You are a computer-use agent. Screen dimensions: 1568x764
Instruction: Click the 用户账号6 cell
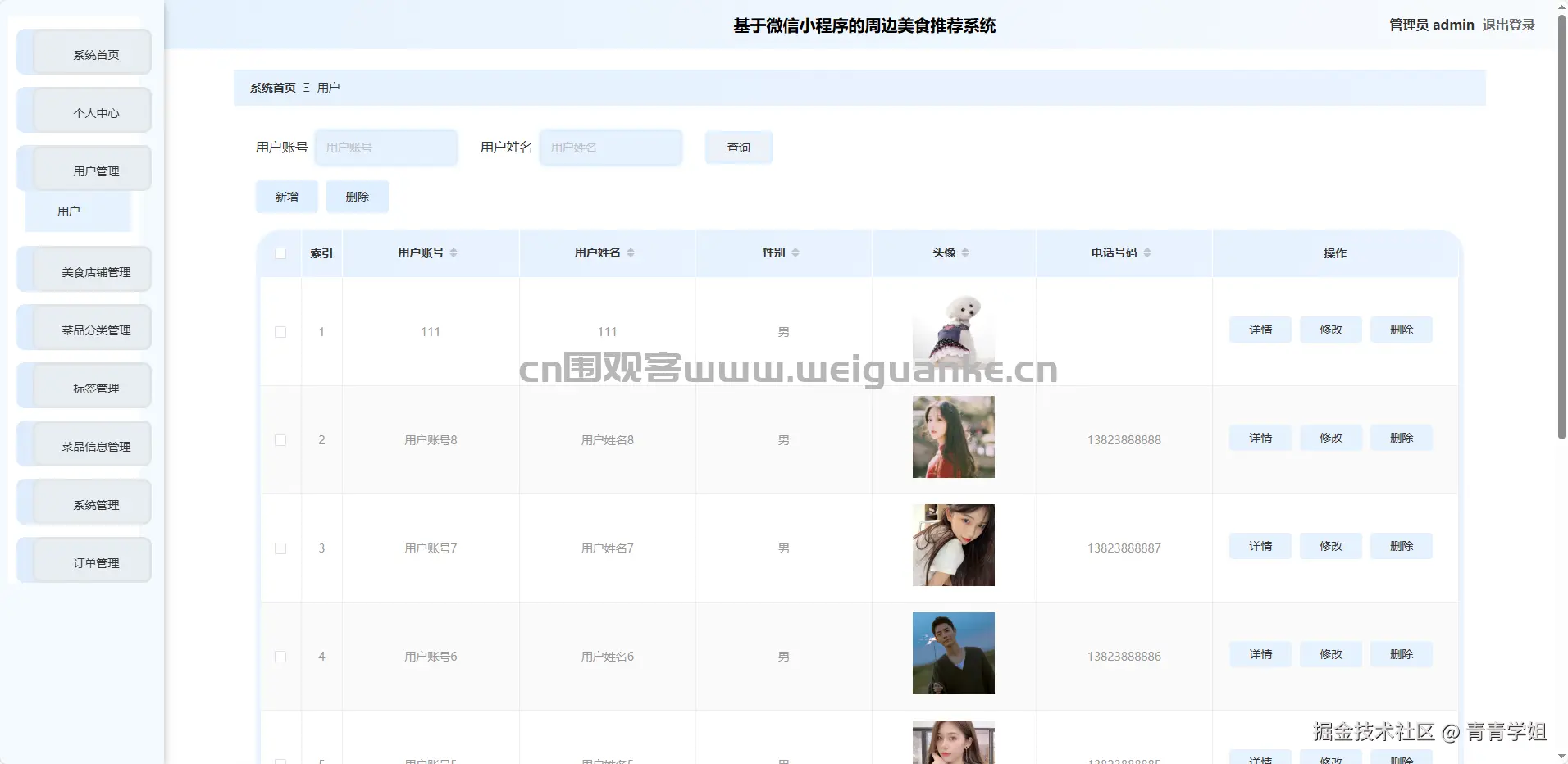click(431, 657)
